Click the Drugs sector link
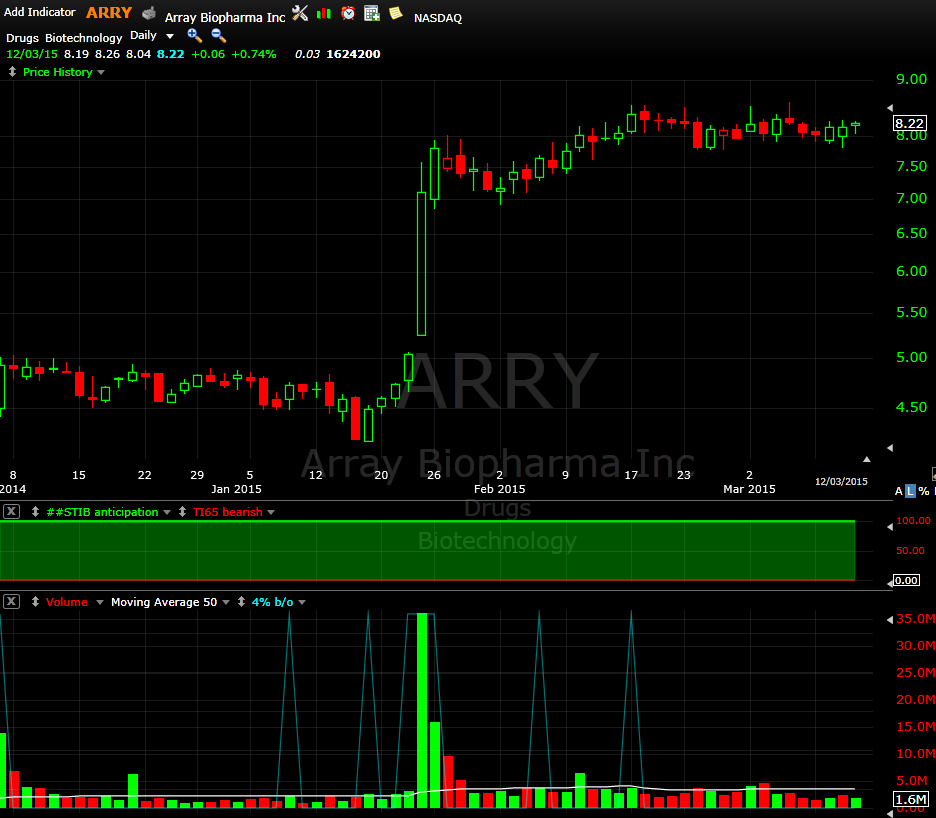Viewport: 936px width, 818px height. click(x=22, y=38)
